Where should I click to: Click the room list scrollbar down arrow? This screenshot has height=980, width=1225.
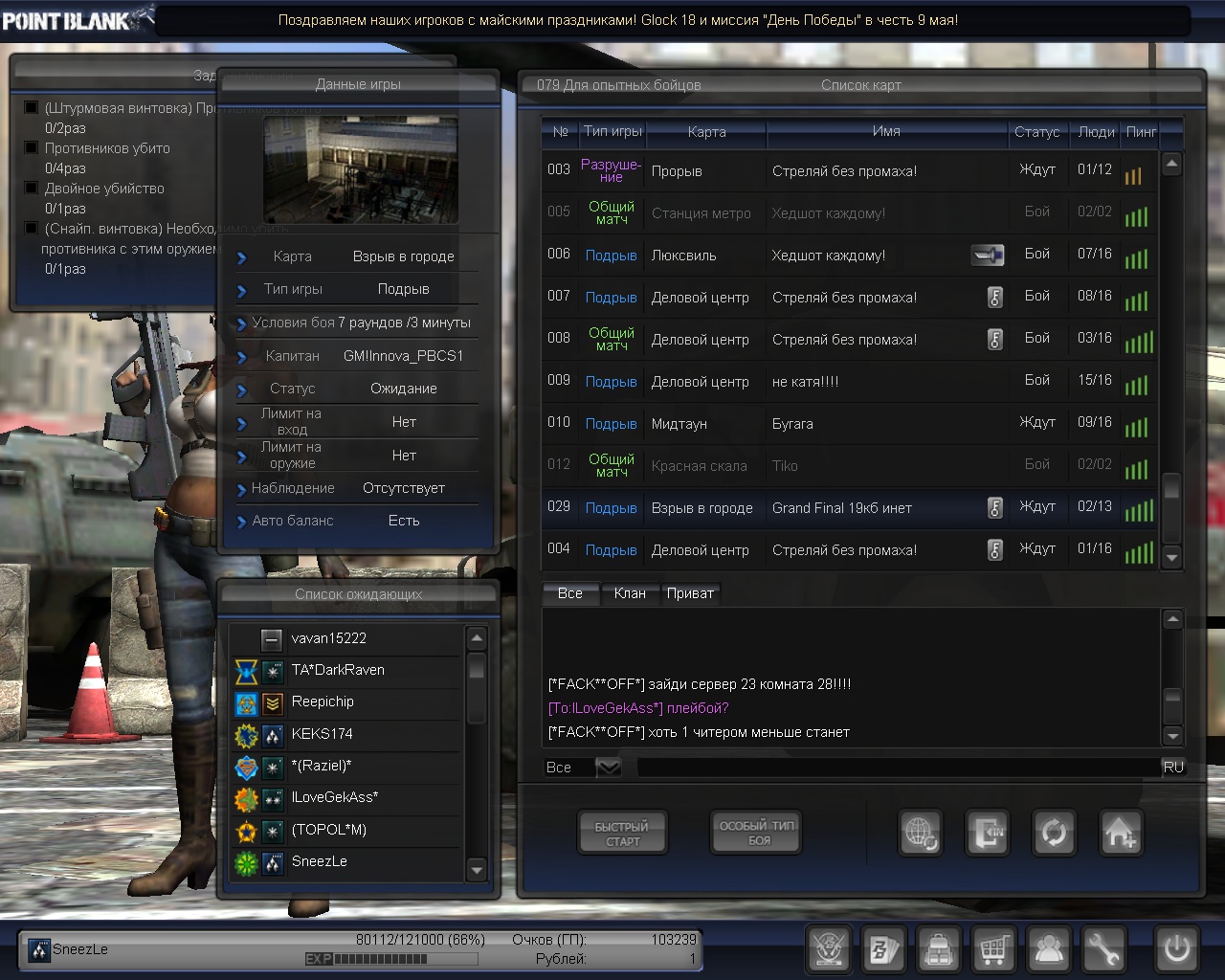point(1172,557)
